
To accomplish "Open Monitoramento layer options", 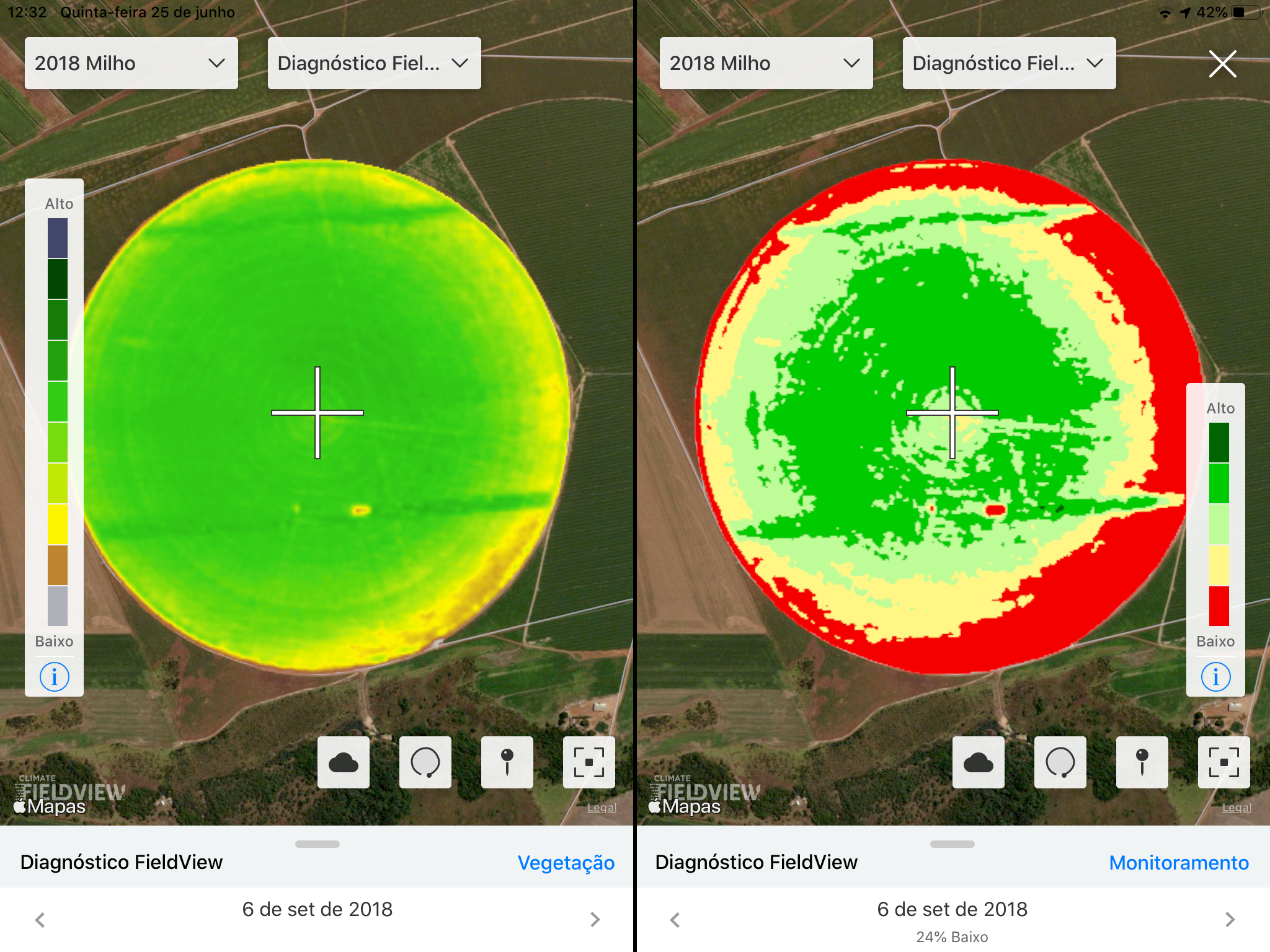I will tap(1180, 862).
